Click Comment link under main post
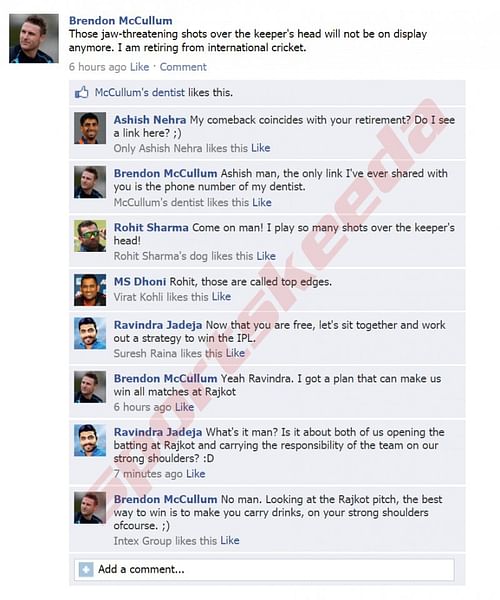Viewport: 500px width, 600px height. click(183, 67)
